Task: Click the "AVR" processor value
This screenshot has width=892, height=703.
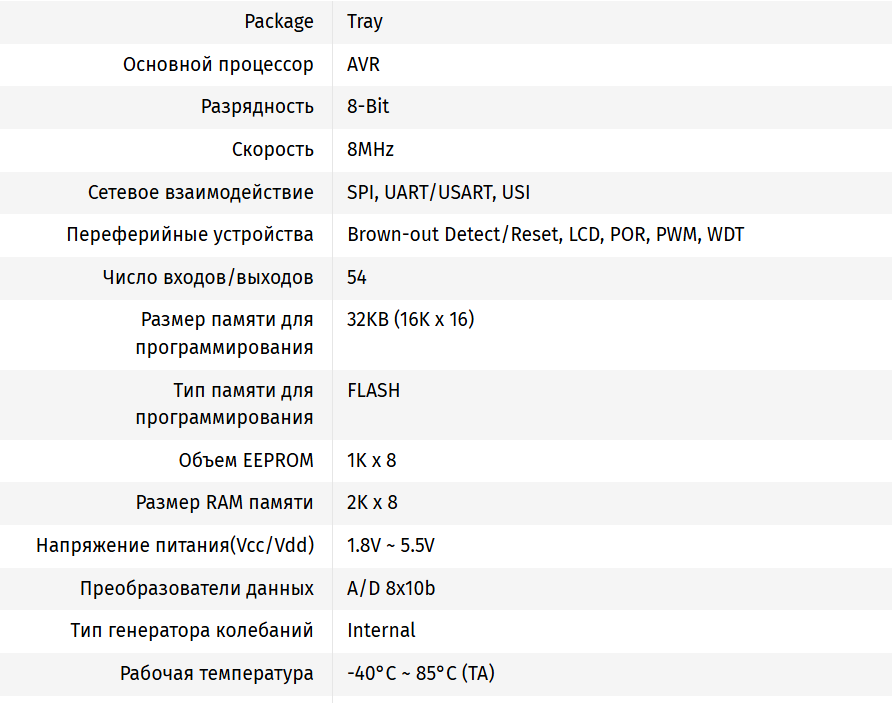Action: (x=363, y=64)
